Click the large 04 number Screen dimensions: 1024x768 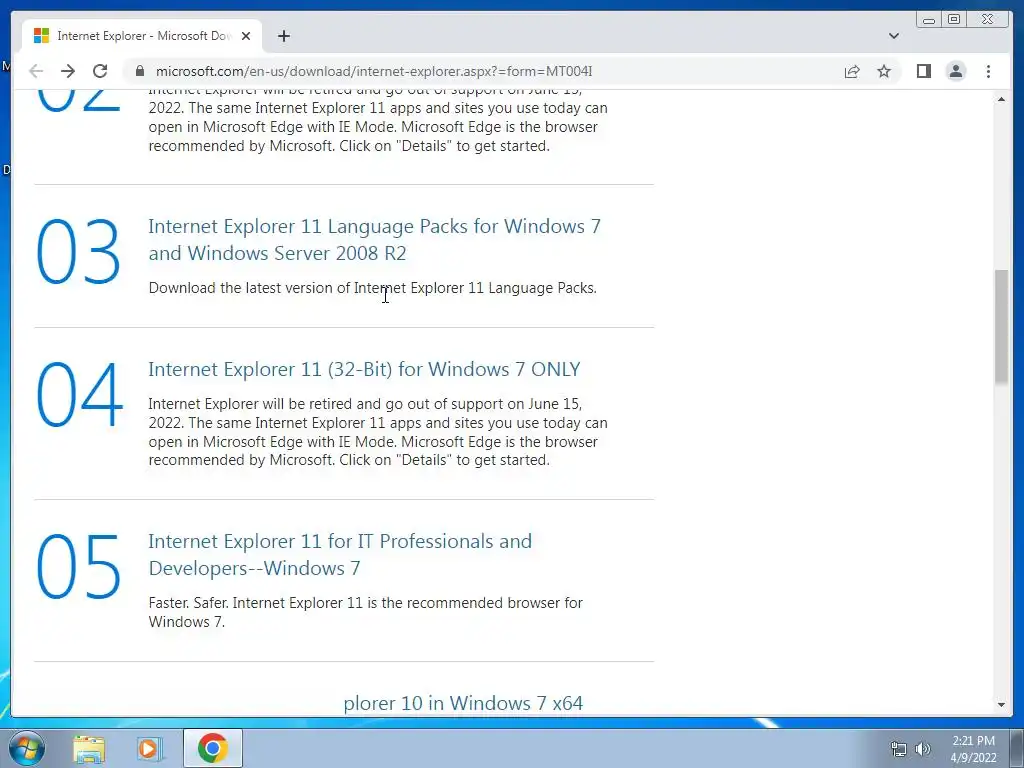[79, 394]
